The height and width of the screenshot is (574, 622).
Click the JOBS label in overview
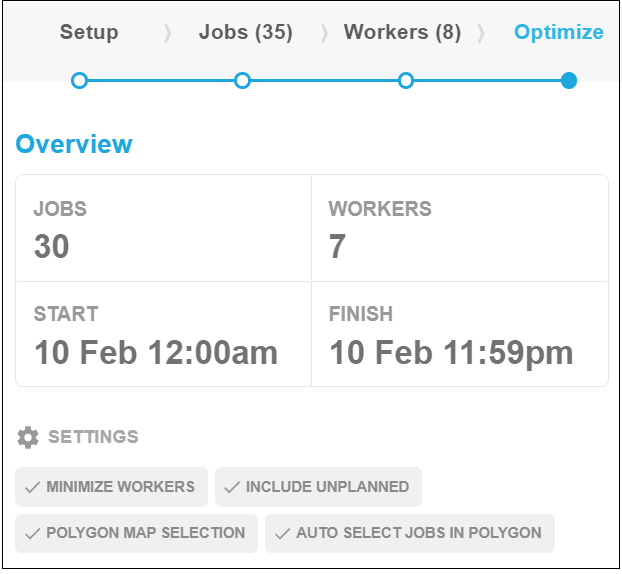click(60, 209)
